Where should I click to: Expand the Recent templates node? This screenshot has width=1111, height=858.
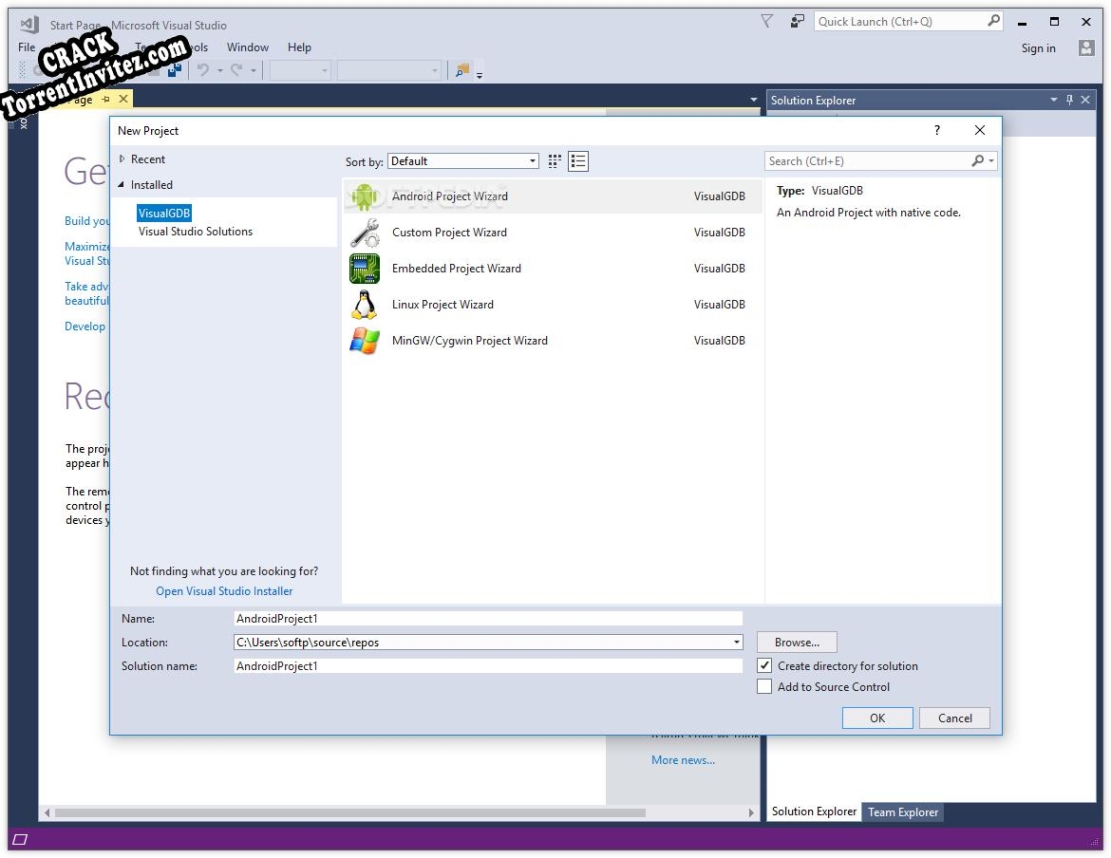point(122,159)
